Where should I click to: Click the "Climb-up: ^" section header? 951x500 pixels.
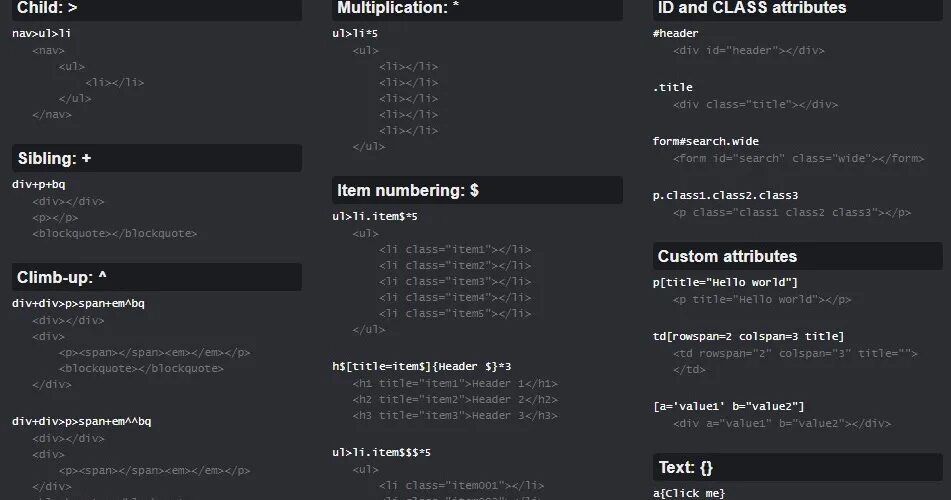pyautogui.click(x=61, y=277)
